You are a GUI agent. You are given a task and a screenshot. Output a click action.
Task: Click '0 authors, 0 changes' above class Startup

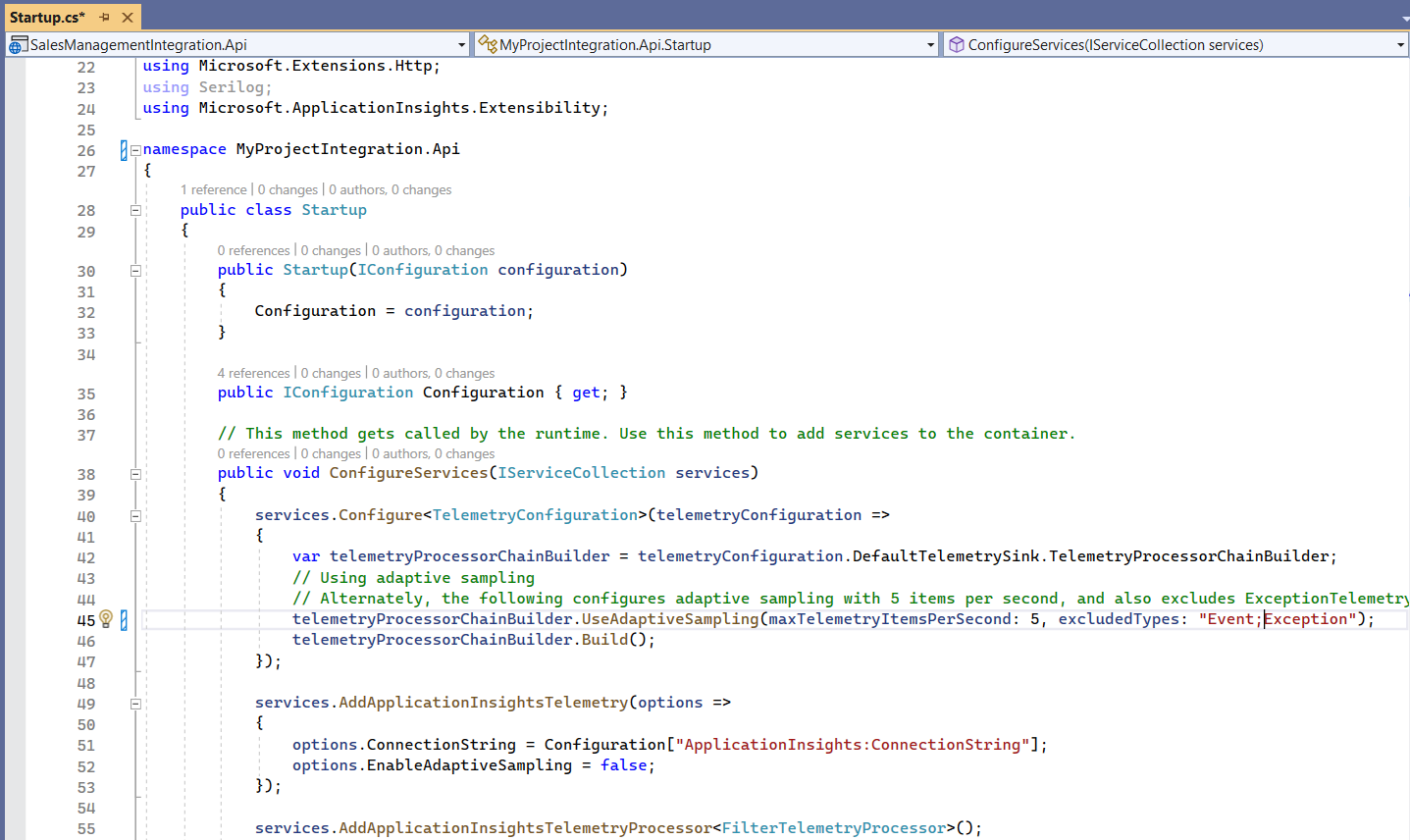[x=391, y=189]
